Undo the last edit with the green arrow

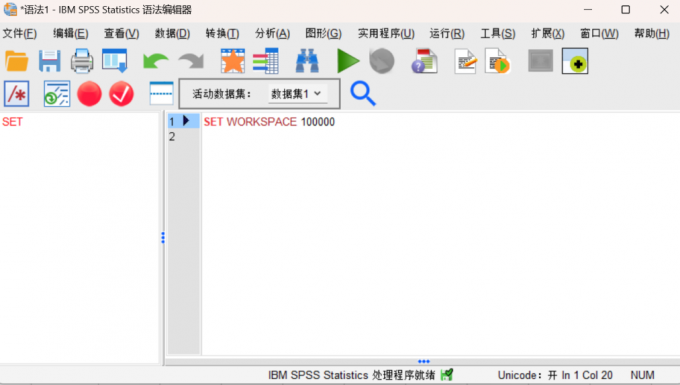(155, 61)
